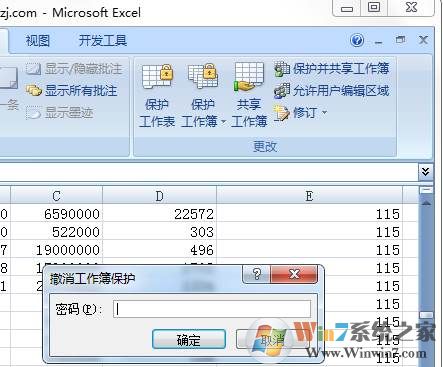Expand the 修订 dropdown arrow
Image resolution: width=443 pixels, height=367 pixels.
tap(324, 112)
